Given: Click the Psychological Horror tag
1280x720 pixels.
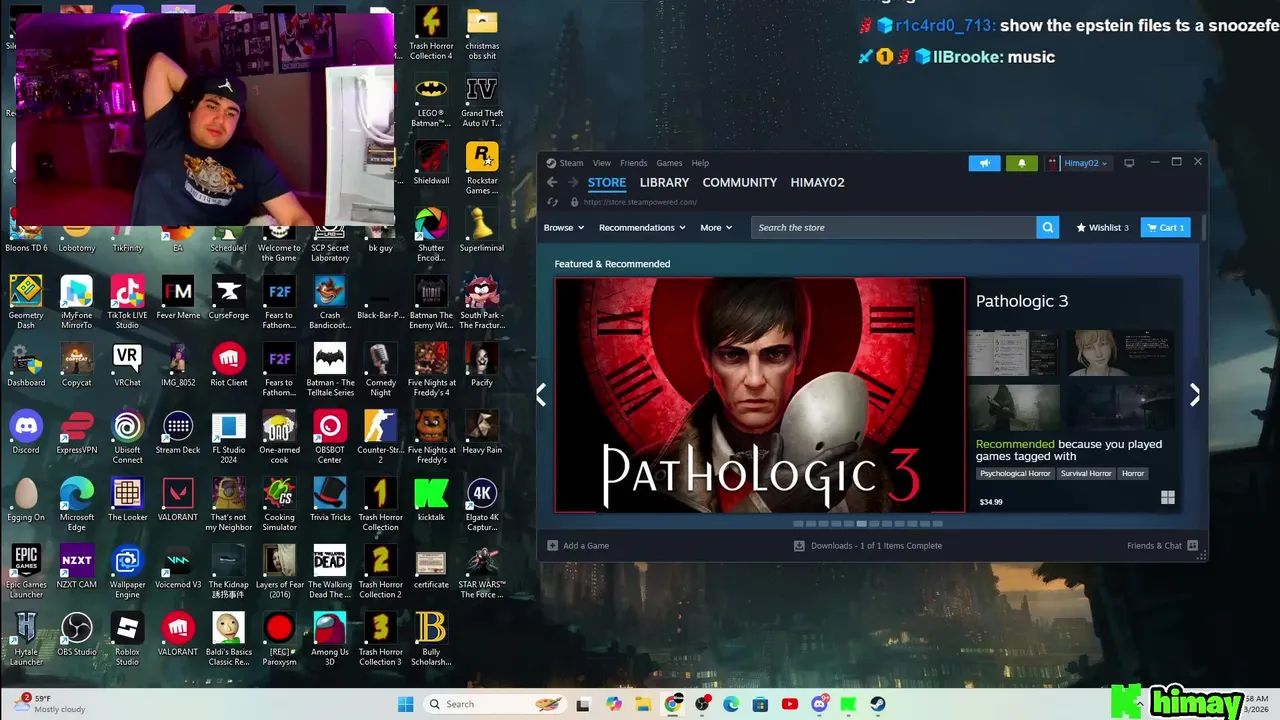Looking at the screenshot, I should point(1015,474).
